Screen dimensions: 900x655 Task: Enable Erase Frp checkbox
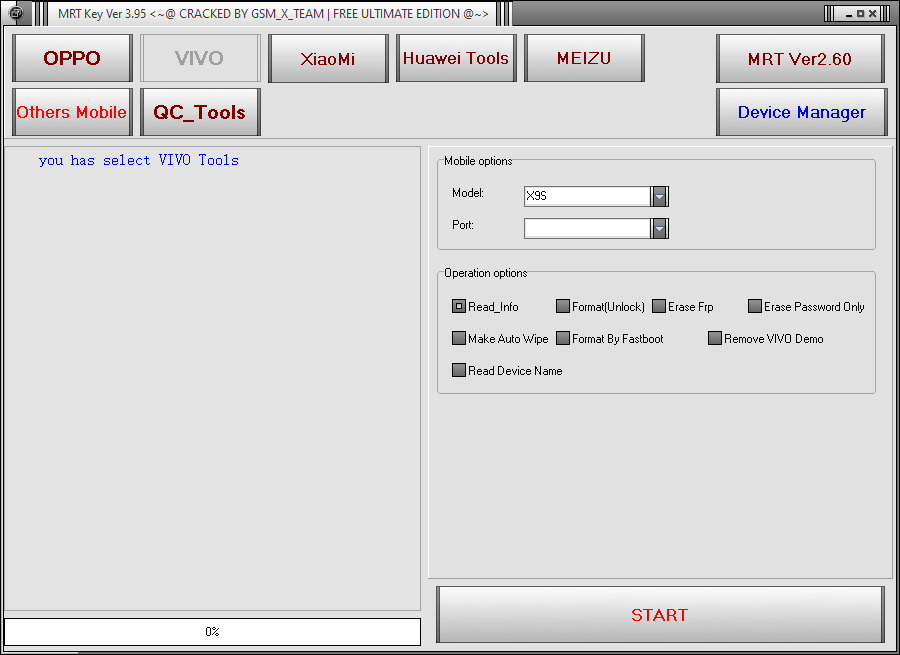659,306
